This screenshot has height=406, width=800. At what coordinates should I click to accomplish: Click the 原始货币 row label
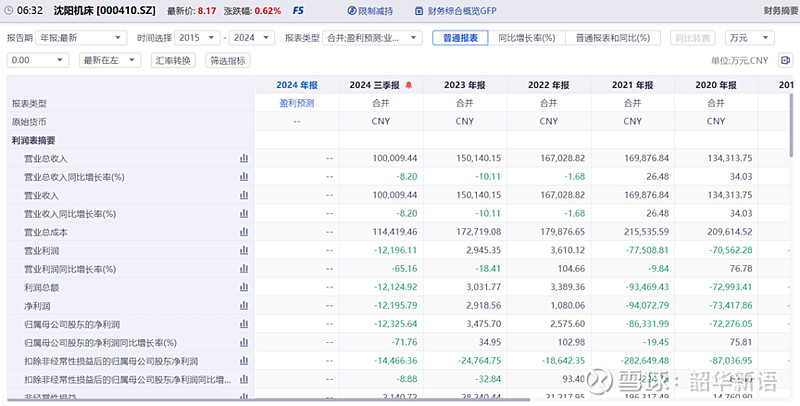[29, 122]
